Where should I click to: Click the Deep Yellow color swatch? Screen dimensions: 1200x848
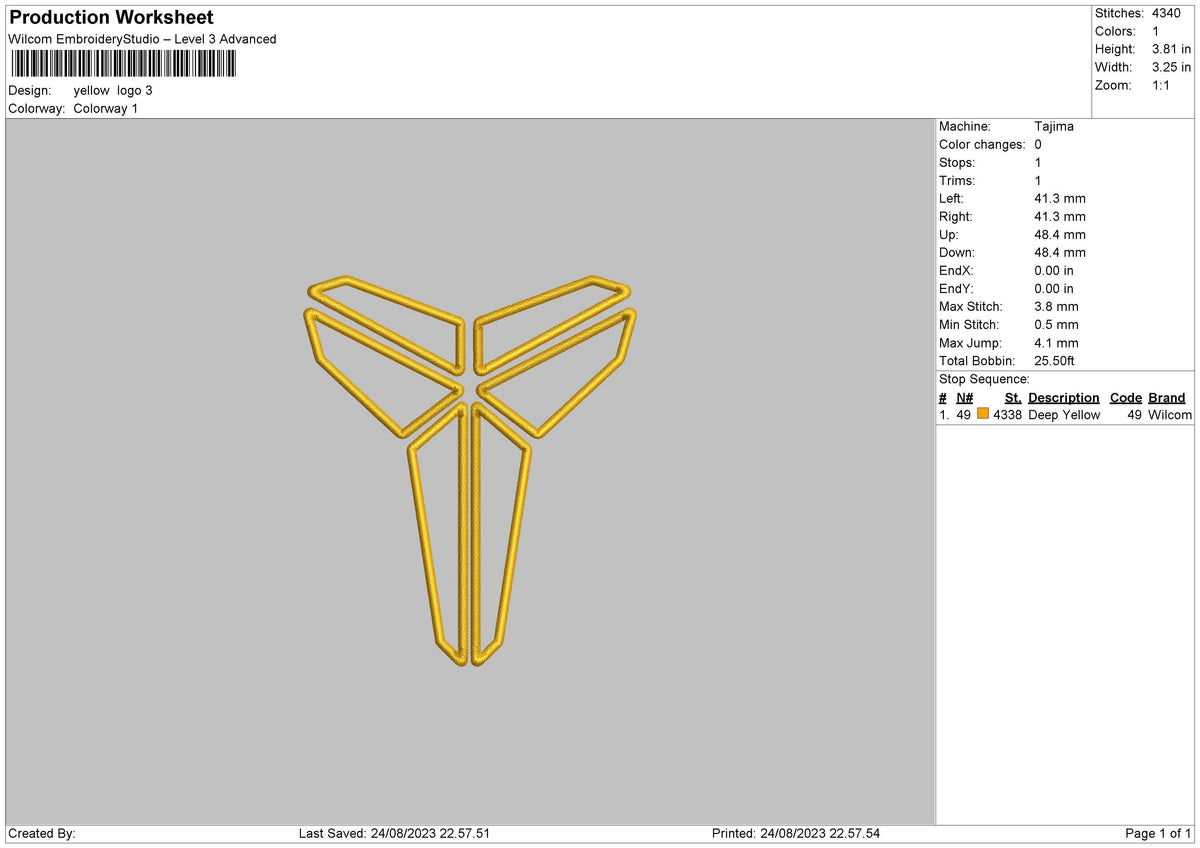point(983,415)
